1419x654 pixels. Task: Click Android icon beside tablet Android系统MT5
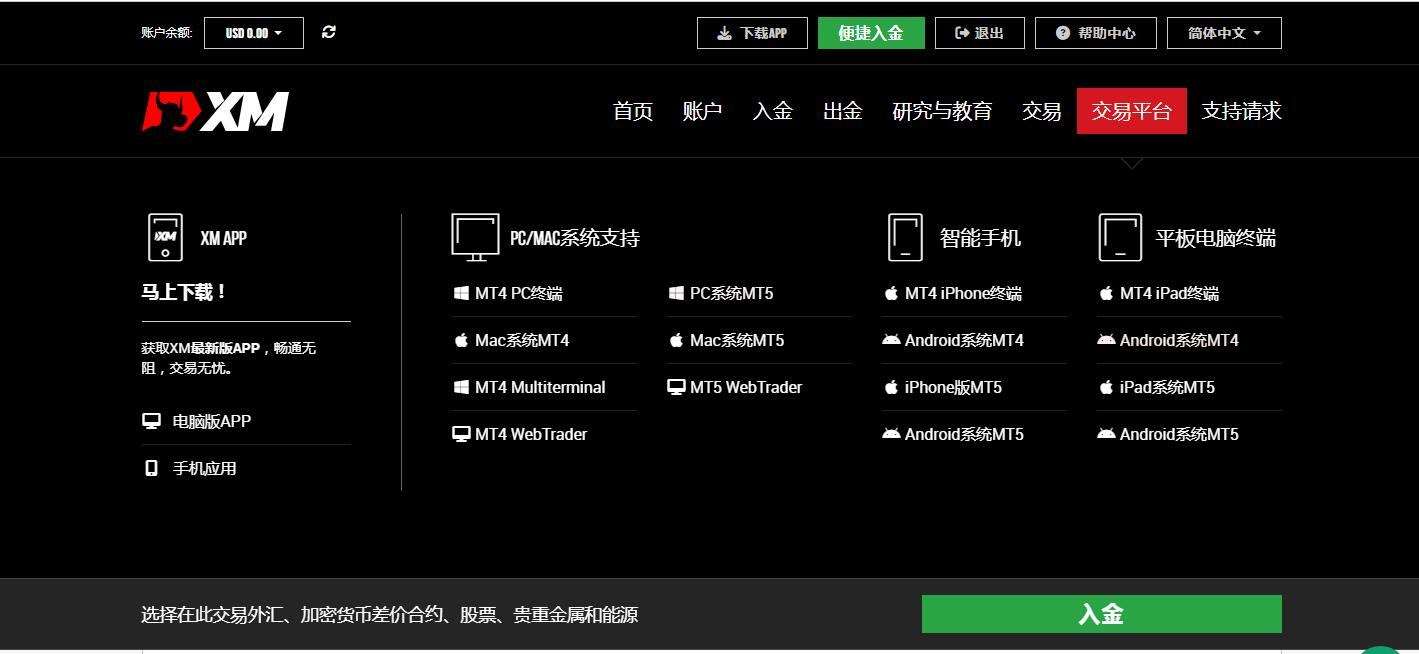(x=1106, y=434)
